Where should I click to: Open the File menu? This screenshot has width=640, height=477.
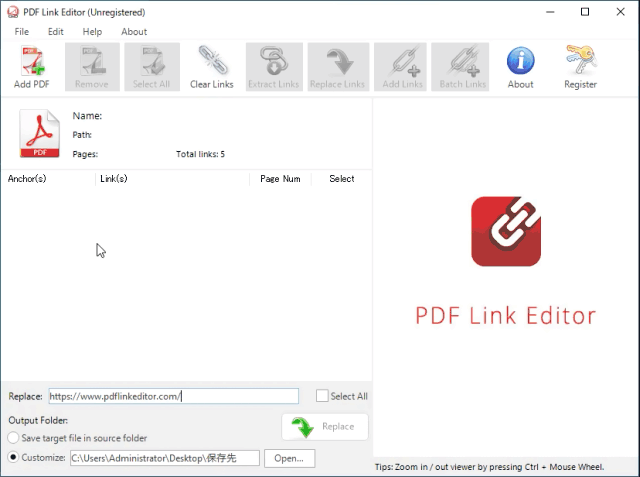coord(22,32)
